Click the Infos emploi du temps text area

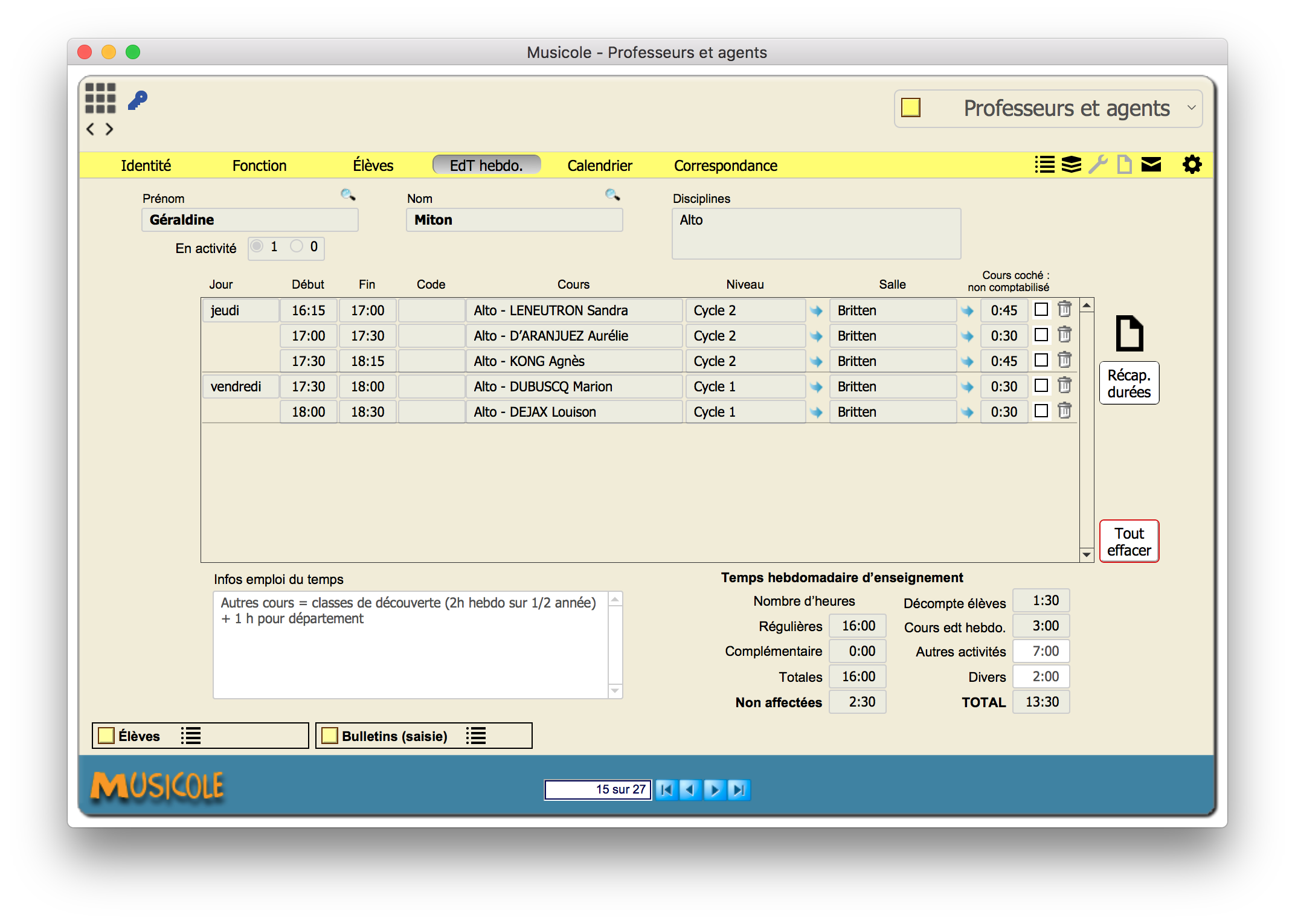pos(411,645)
